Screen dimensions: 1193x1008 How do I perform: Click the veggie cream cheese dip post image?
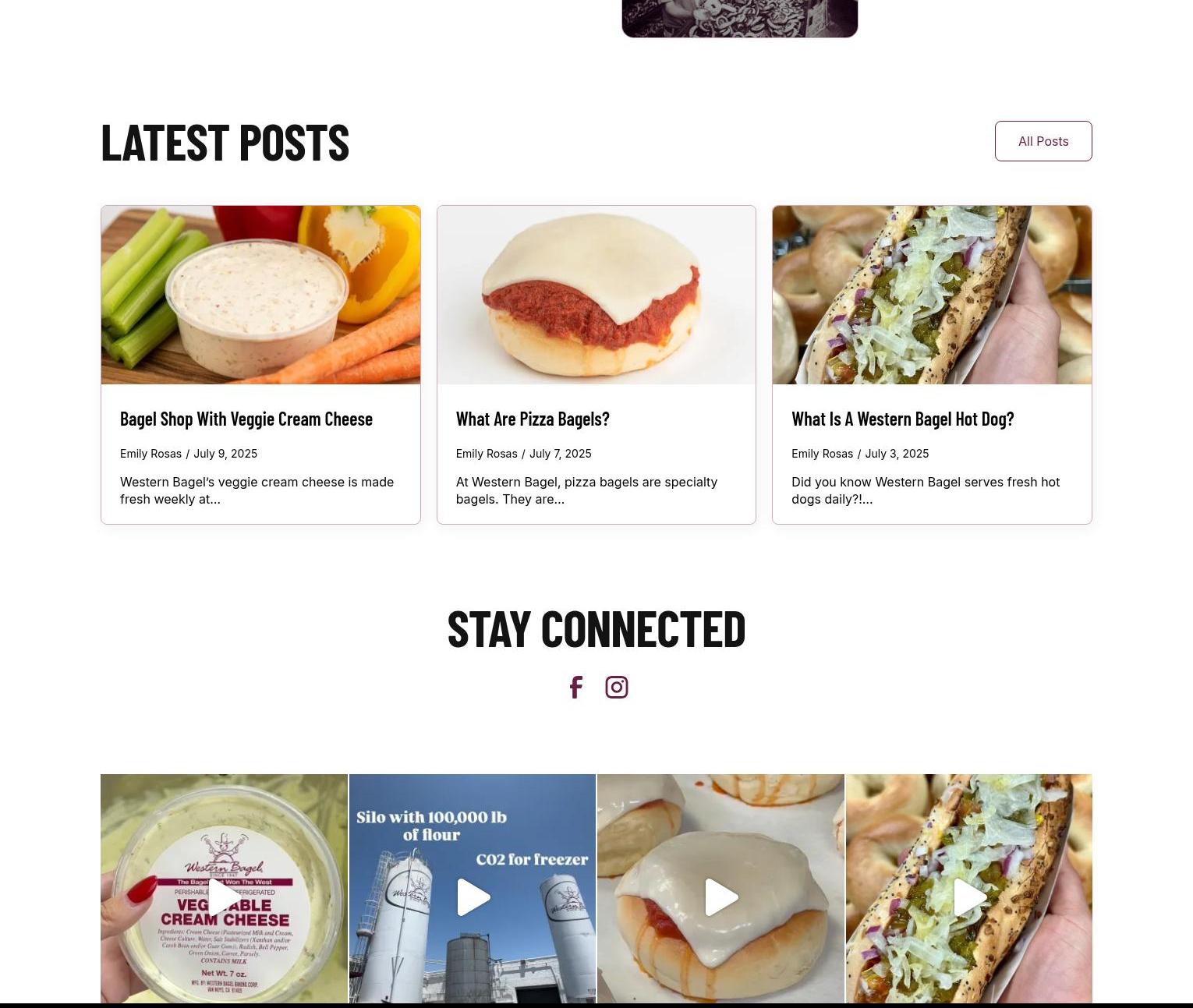(x=260, y=295)
